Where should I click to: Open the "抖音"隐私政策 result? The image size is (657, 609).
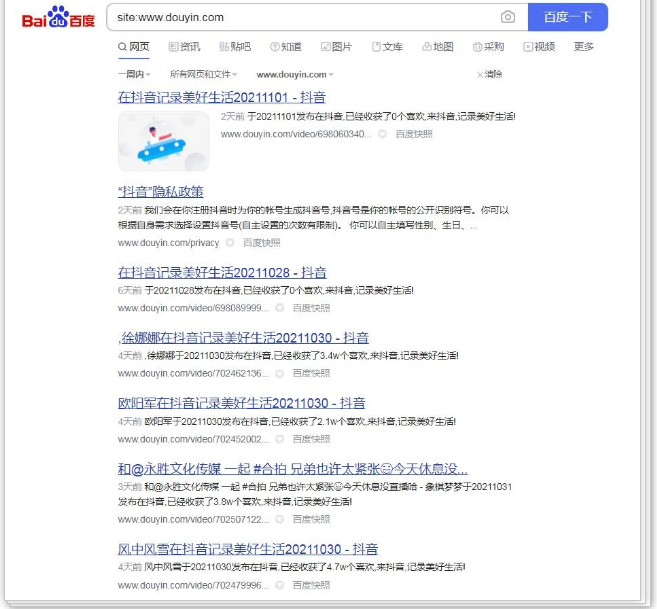(160, 192)
